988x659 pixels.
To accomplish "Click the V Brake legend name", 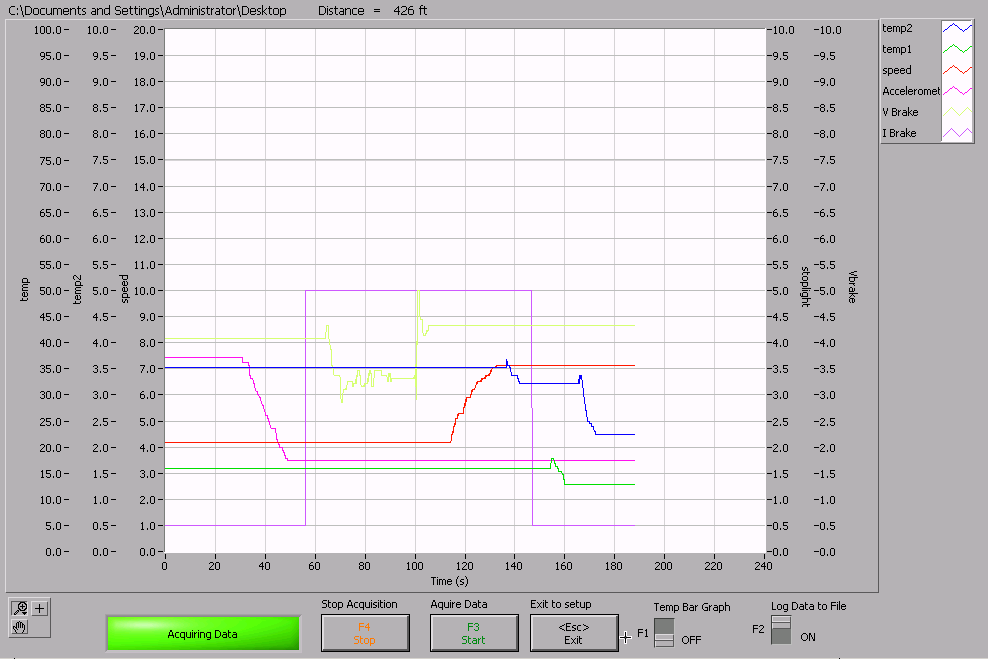I will [900, 112].
